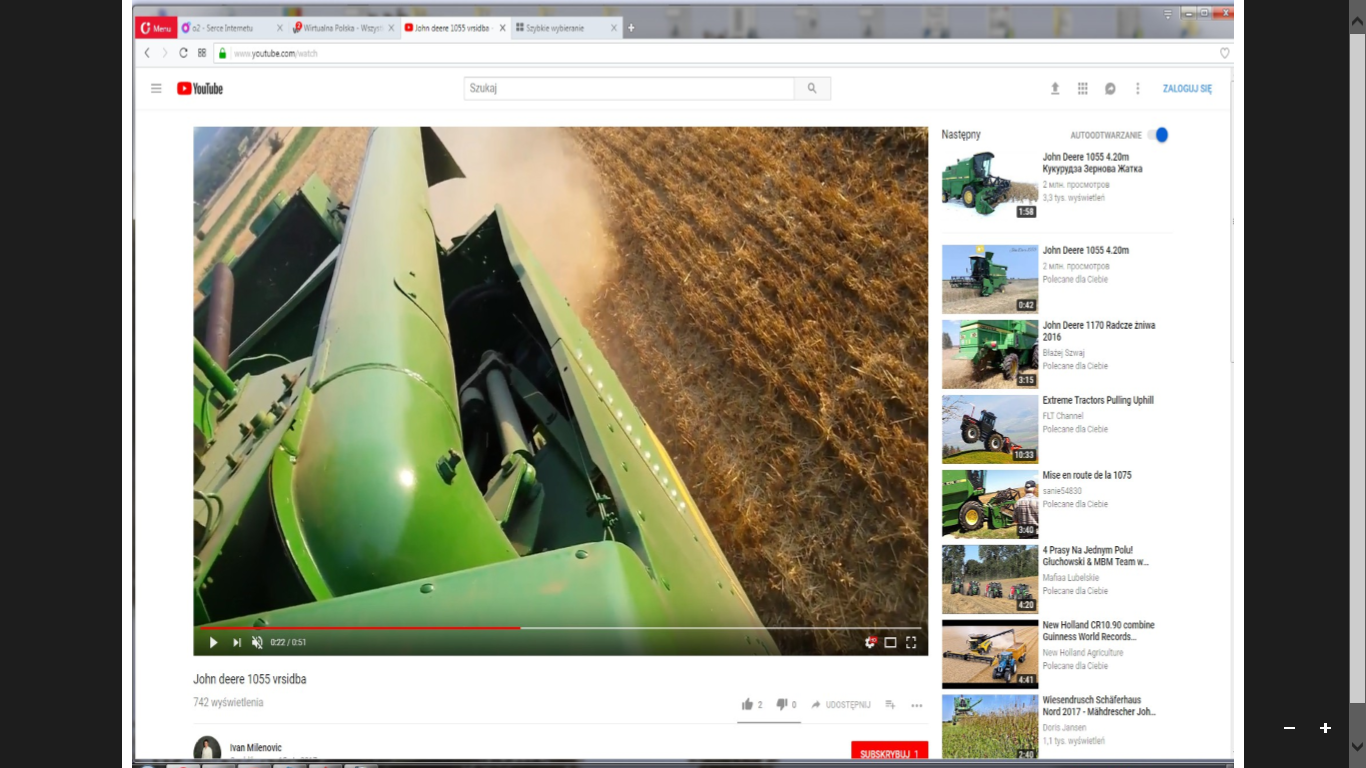
Task: Open the Speed Dial grid icon
Action: click(202, 53)
